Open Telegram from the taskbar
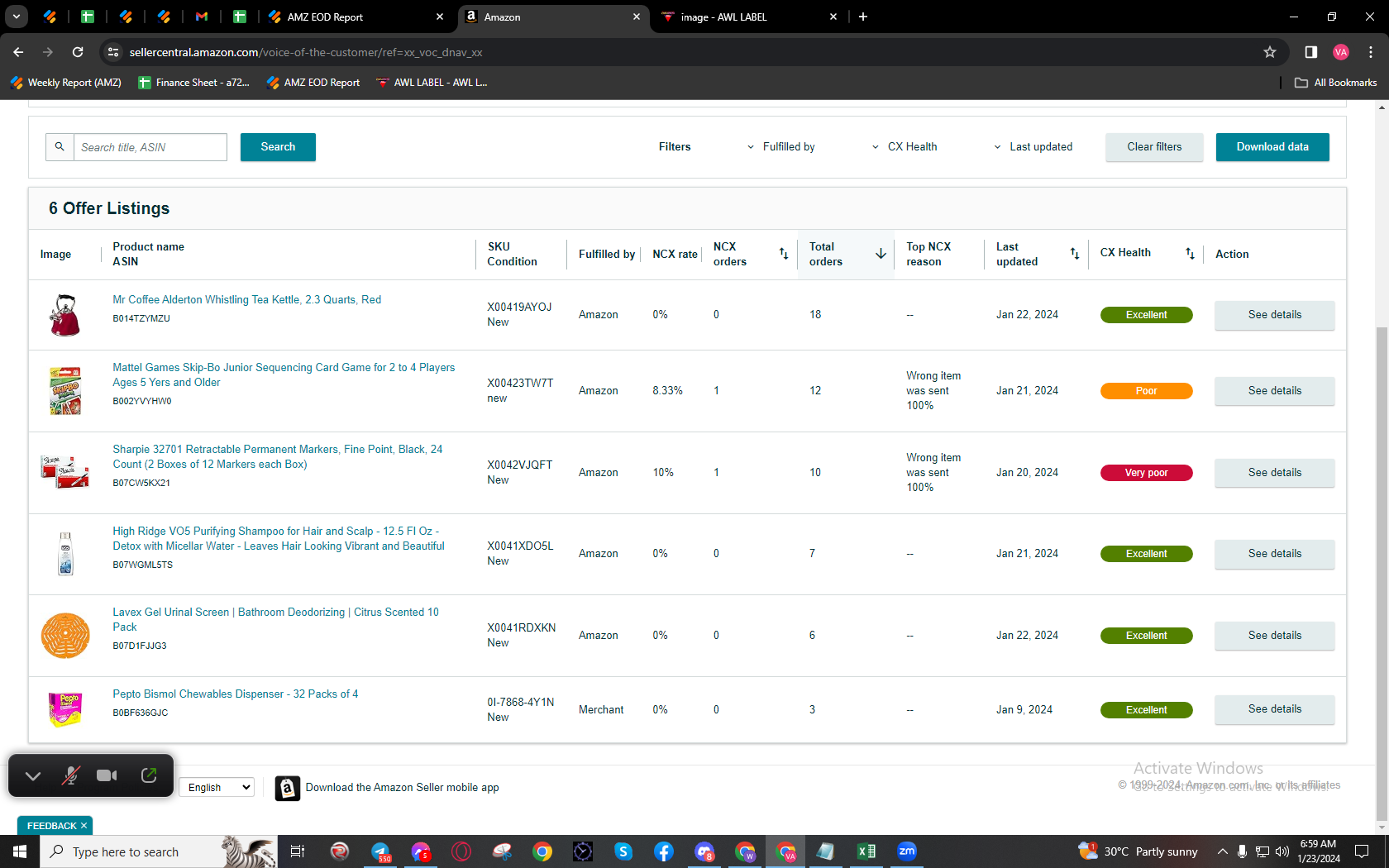The height and width of the screenshot is (868, 1389). (x=380, y=851)
